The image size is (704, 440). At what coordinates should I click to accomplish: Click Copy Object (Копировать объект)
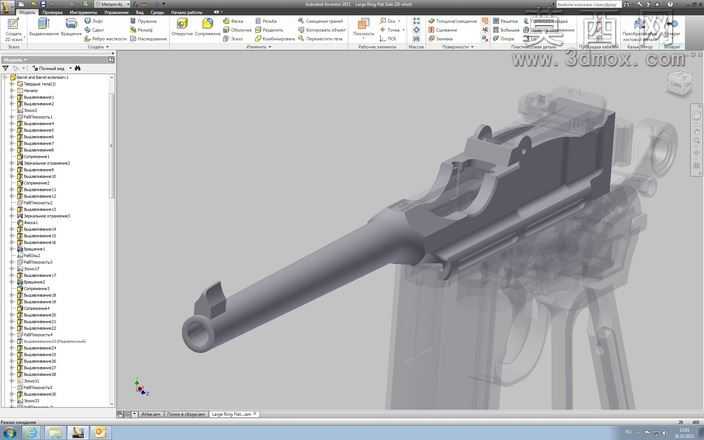(x=322, y=30)
